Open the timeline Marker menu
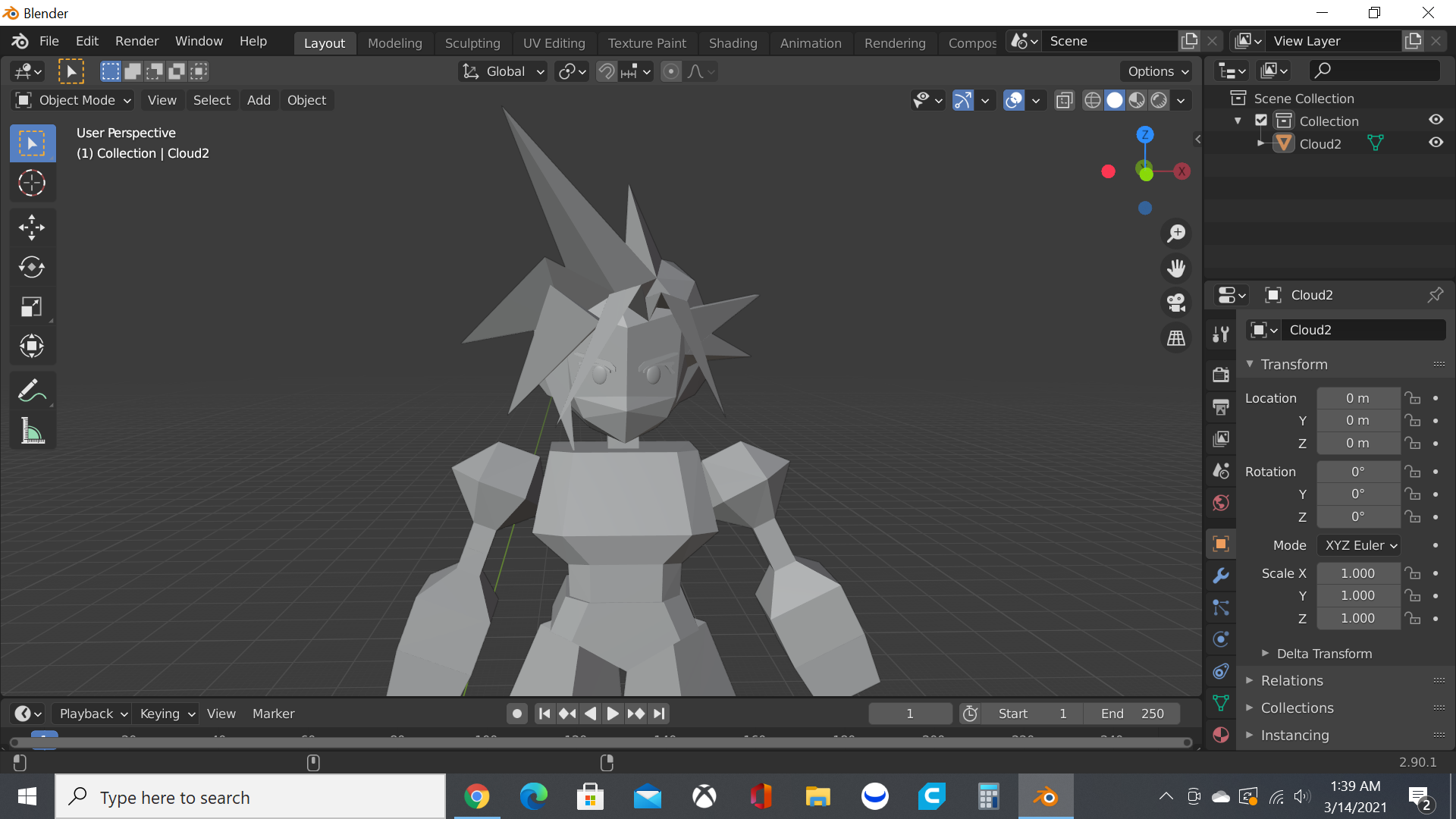 coord(273,714)
